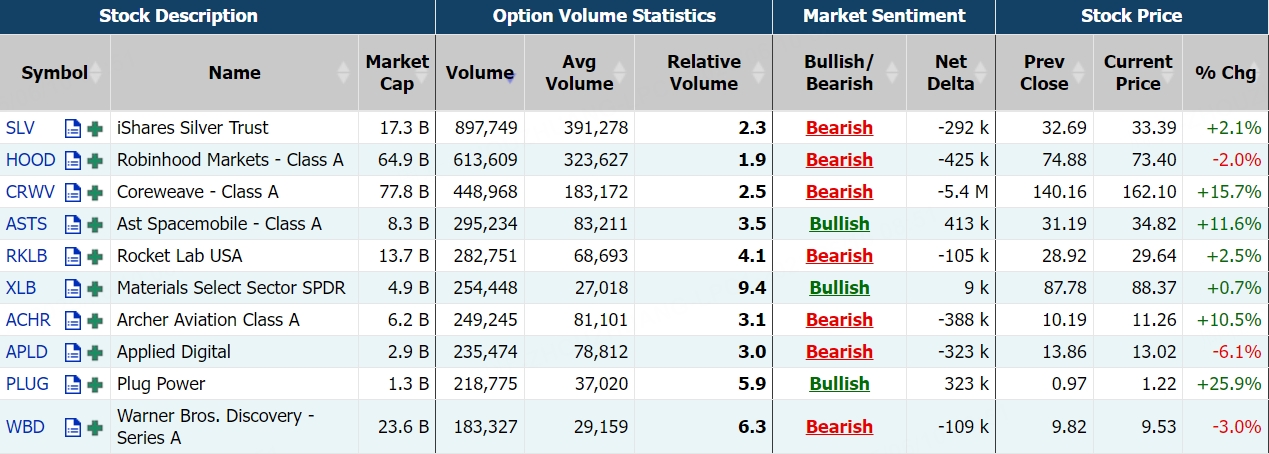Open the document icon for SLV
Screen dimensions: 1269x454
coord(72,128)
